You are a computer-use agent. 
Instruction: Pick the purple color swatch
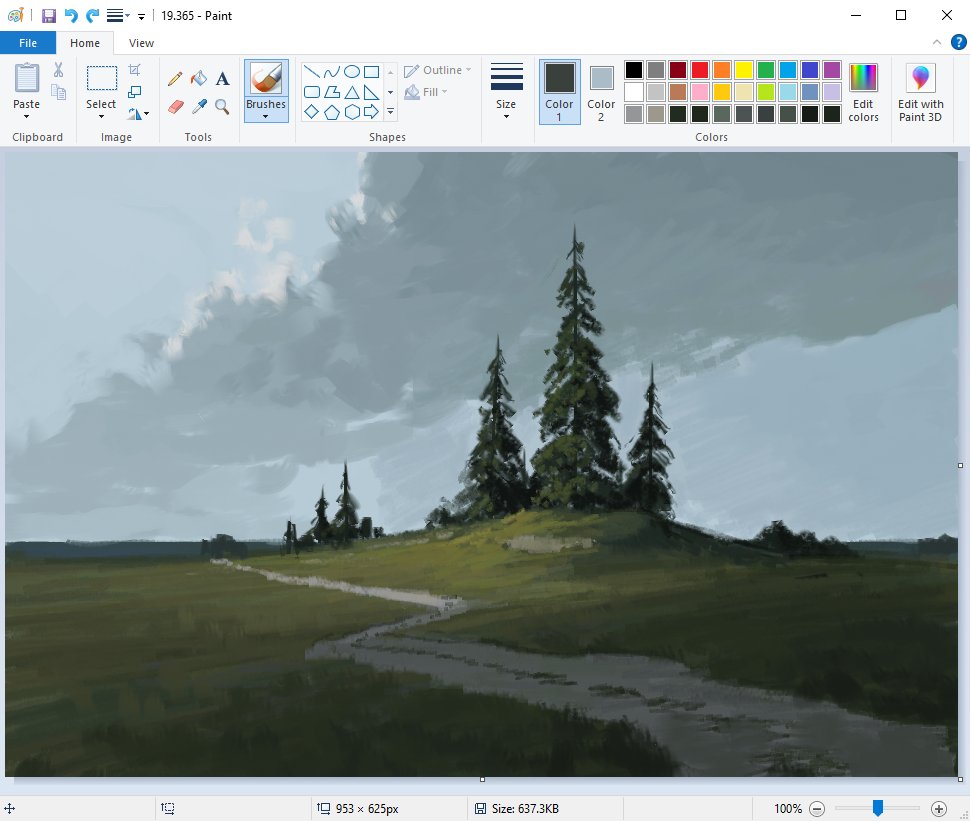(x=832, y=69)
